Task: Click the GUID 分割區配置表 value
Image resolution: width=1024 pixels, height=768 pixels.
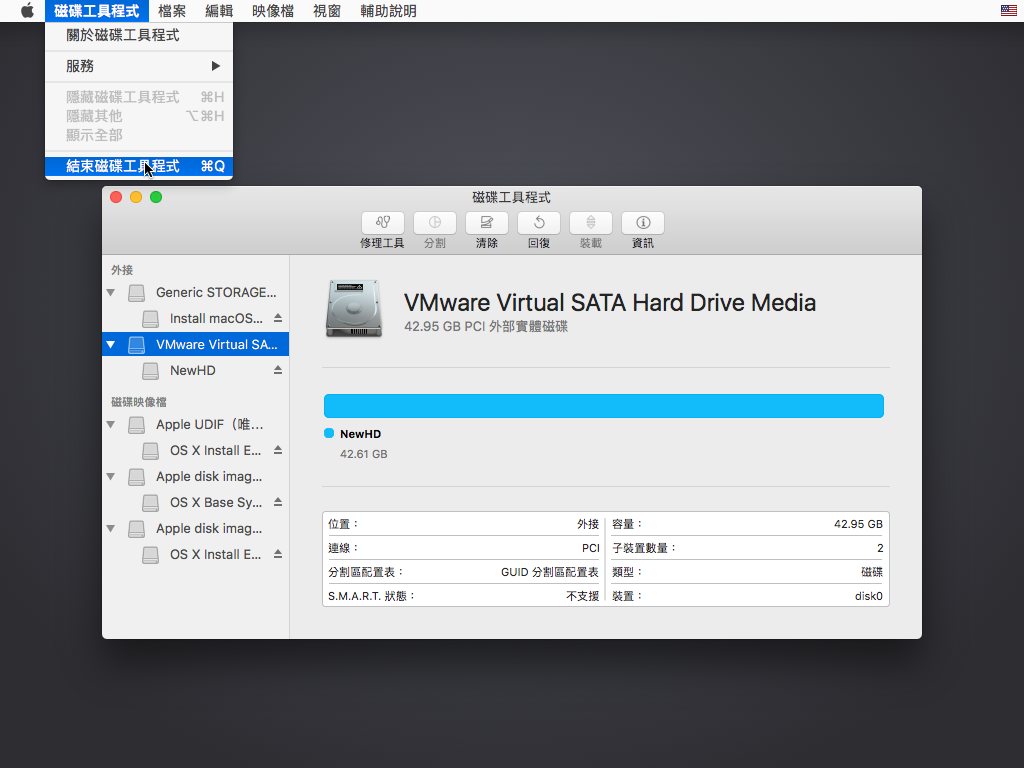Action: pos(549,572)
